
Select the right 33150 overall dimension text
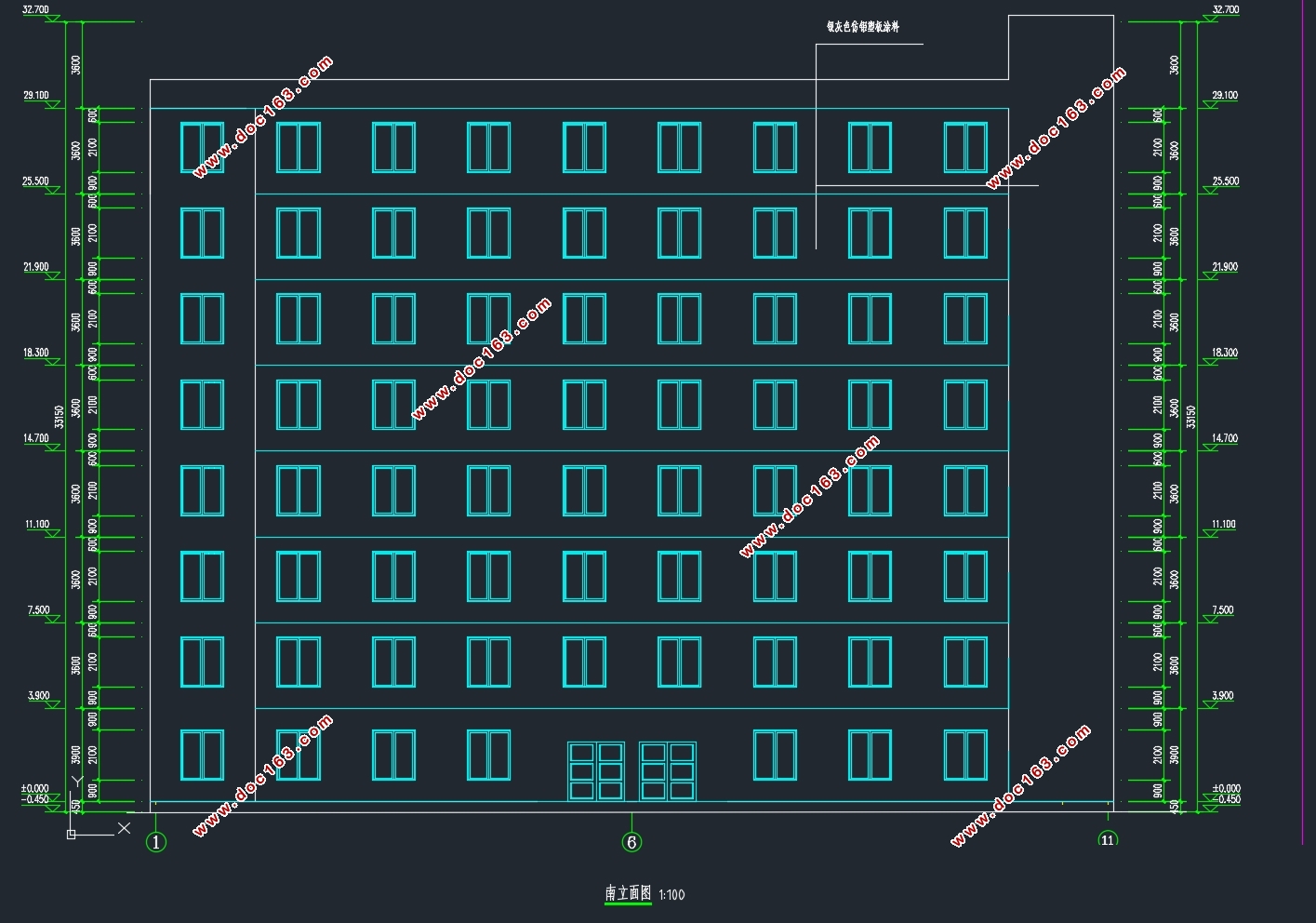[1190, 415]
